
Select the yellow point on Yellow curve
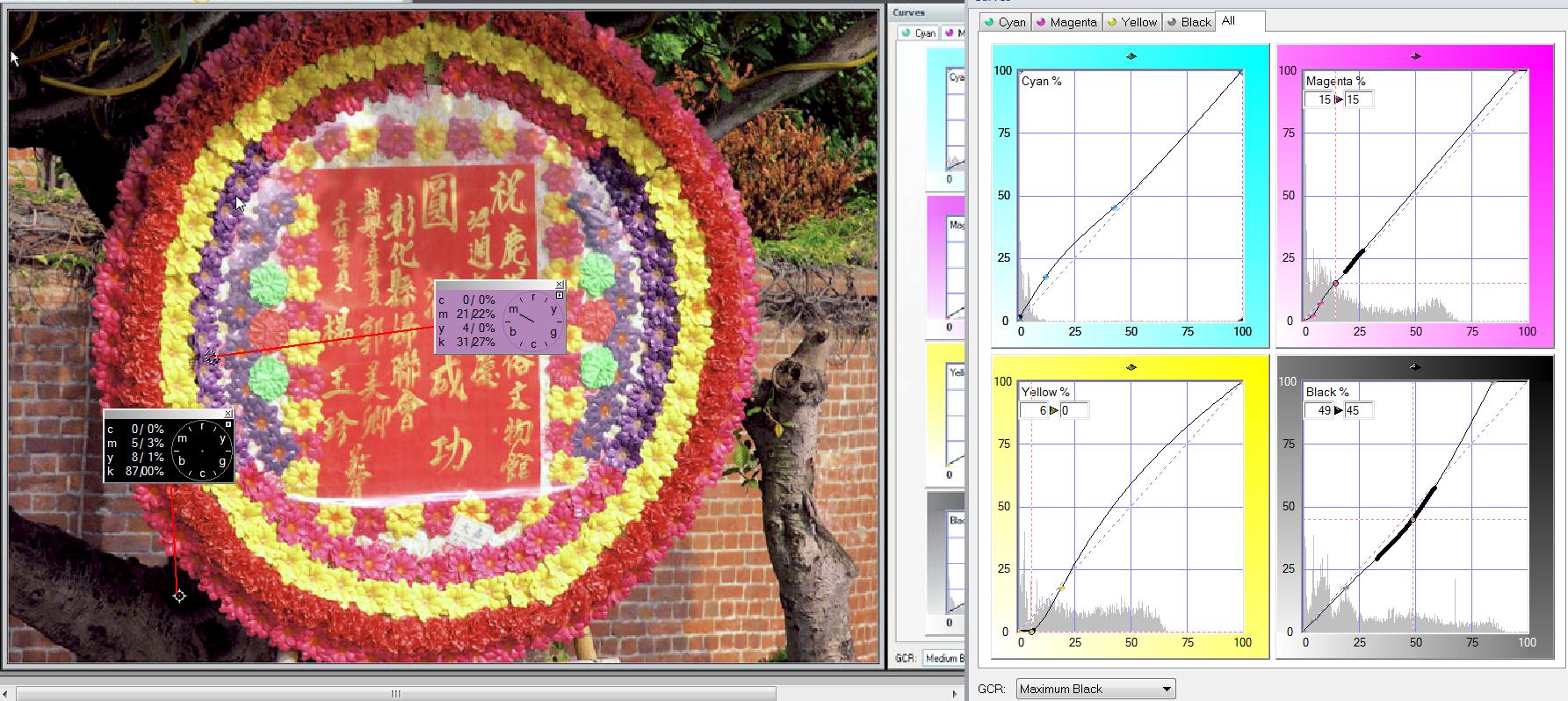click(x=1061, y=588)
